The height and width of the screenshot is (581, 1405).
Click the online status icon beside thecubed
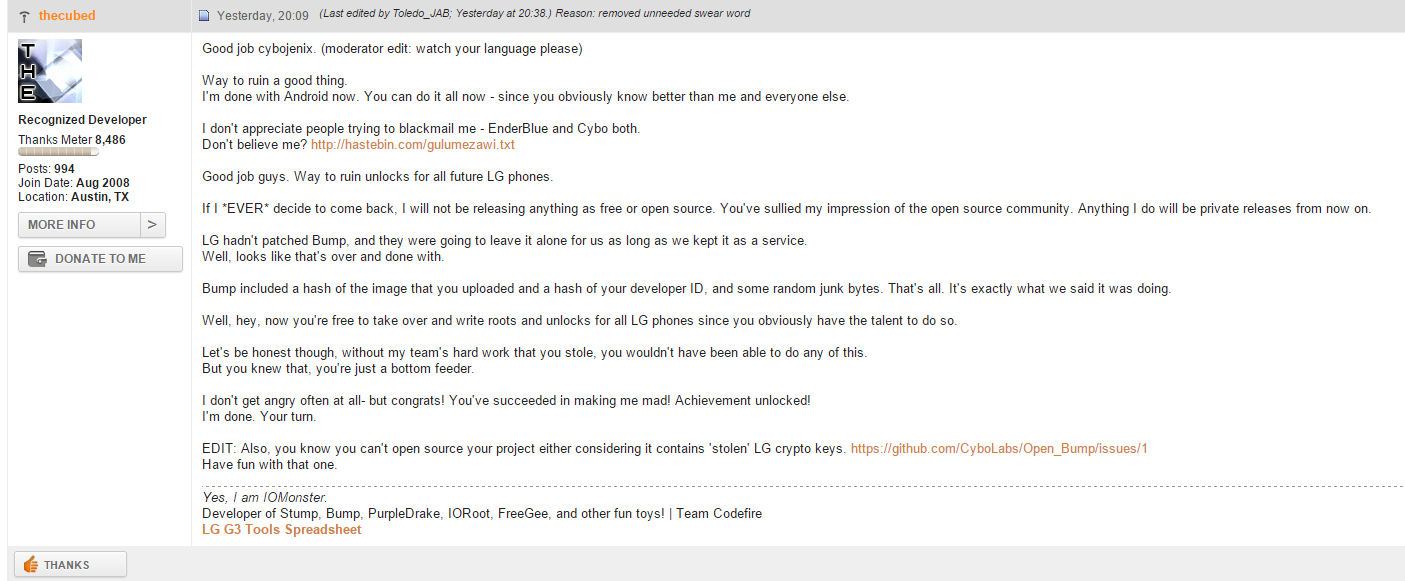[24, 16]
